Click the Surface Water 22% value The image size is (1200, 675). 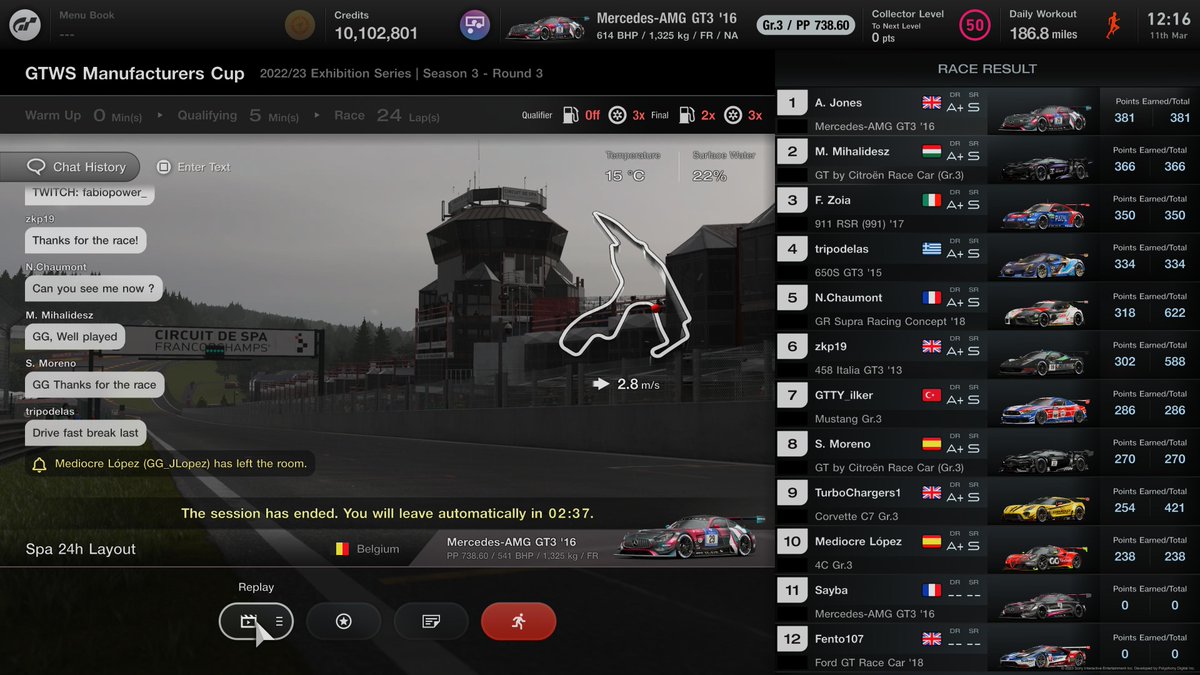click(x=709, y=176)
